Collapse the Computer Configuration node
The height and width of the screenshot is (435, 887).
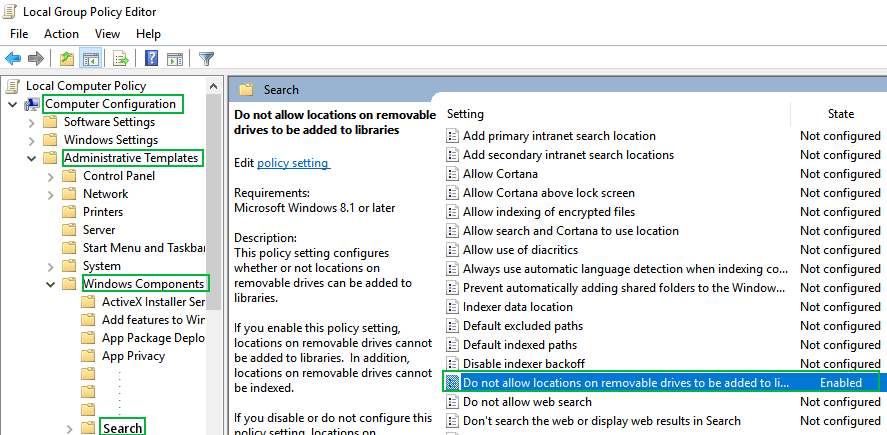[12, 104]
